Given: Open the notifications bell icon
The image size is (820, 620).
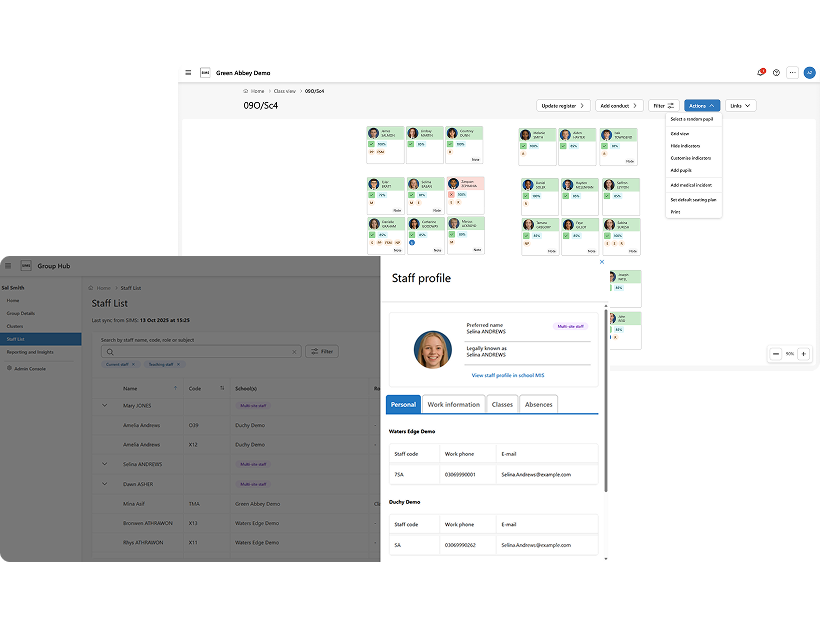Looking at the screenshot, I should pyautogui.click(x=760, y=72).
